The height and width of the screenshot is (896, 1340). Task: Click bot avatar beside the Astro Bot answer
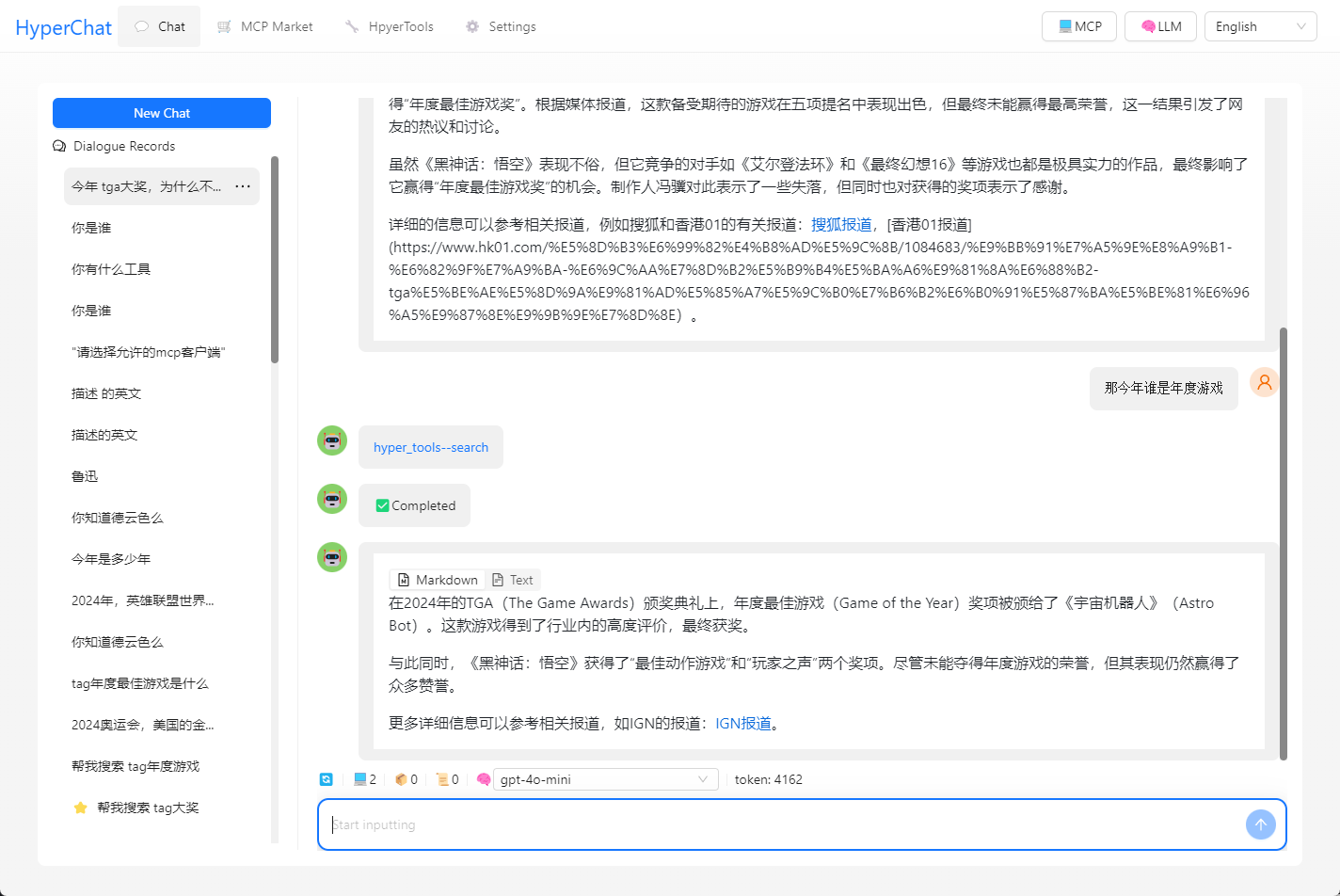pos(332,557)
